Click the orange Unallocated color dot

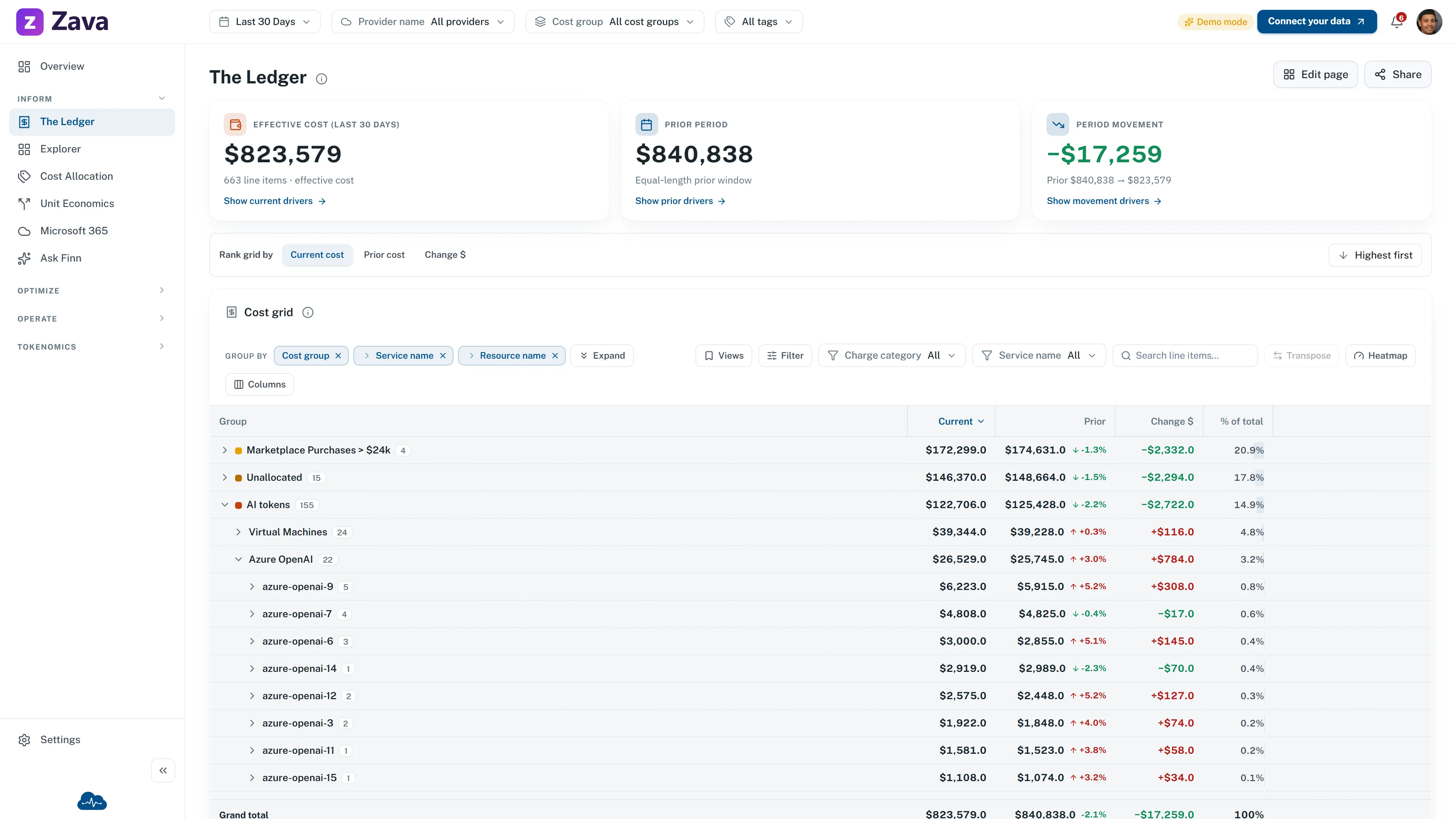[x=238, y=478]
